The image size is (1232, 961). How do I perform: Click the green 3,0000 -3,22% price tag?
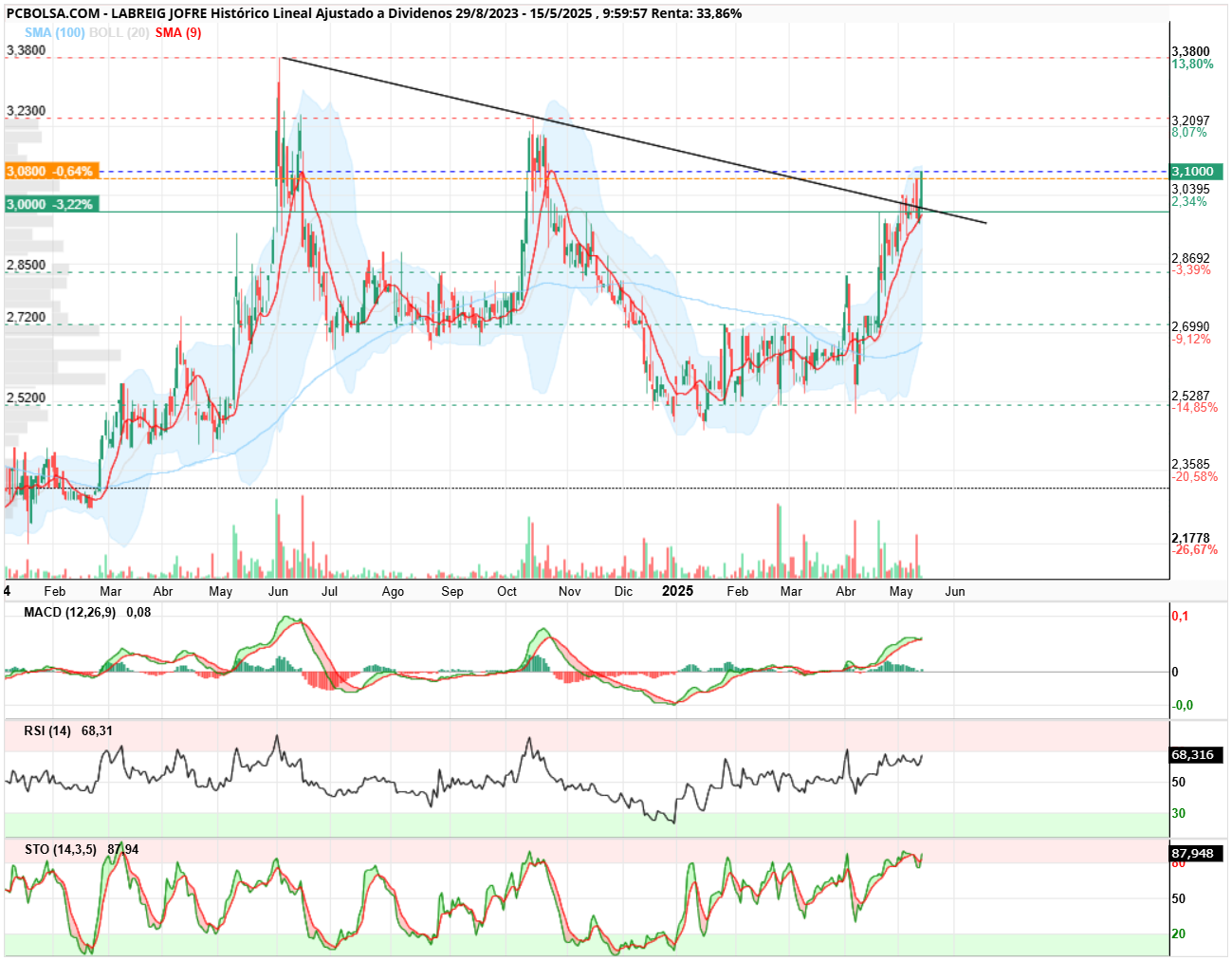[x=51, y=204]
